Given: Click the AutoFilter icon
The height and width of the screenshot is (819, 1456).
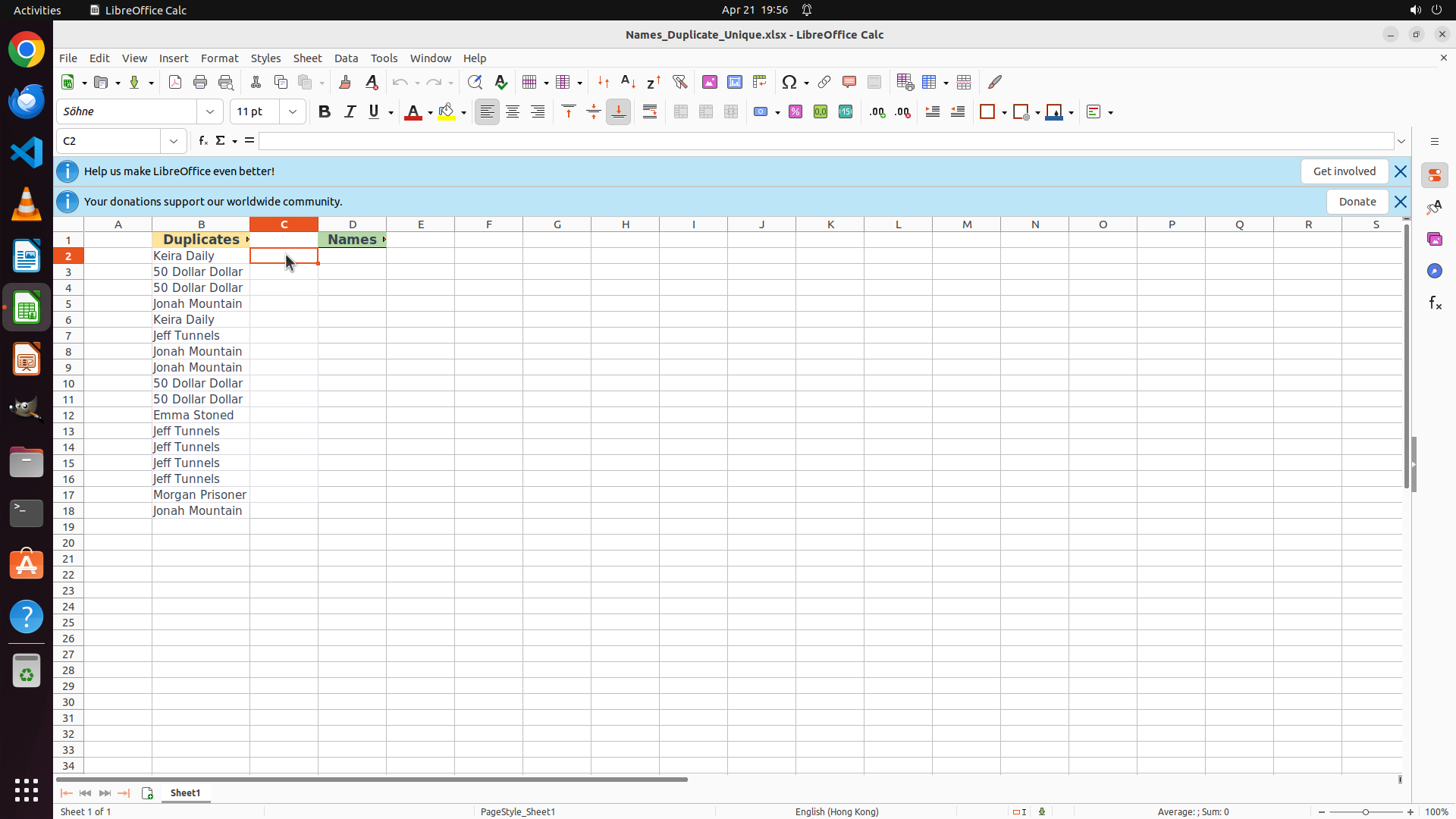Looking at the screenshot, I should pos(679,82).
